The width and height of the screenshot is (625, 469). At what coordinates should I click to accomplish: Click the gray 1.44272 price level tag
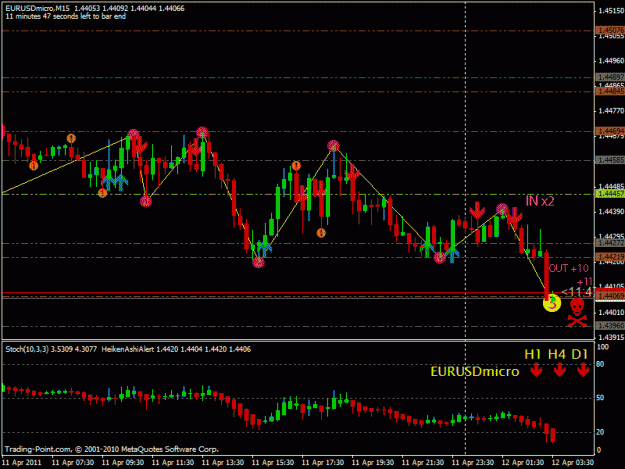pos(610,243)
